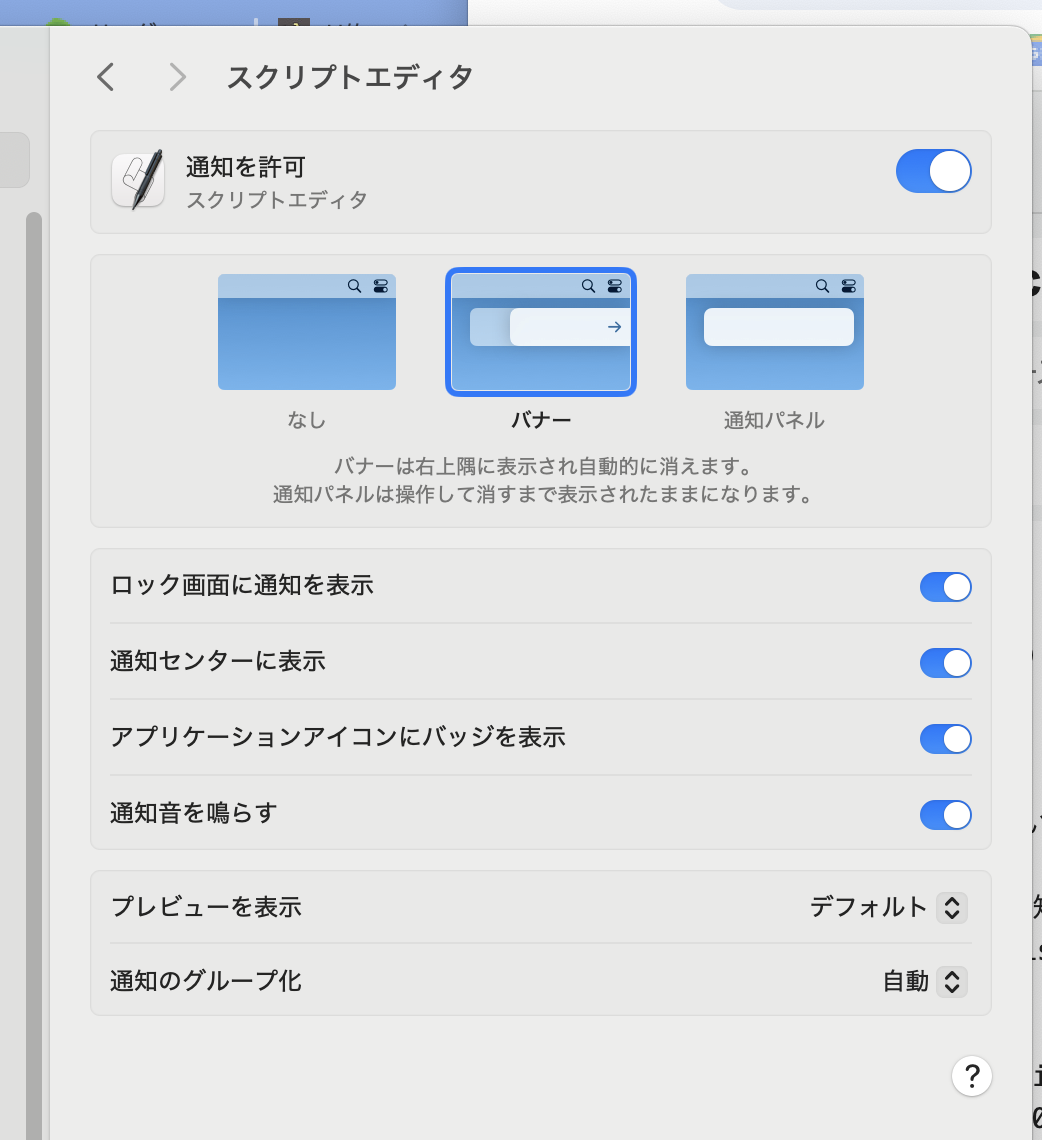Toggle アプリケーションアイコンにバッジを表示 switch

tap(945, 739)
